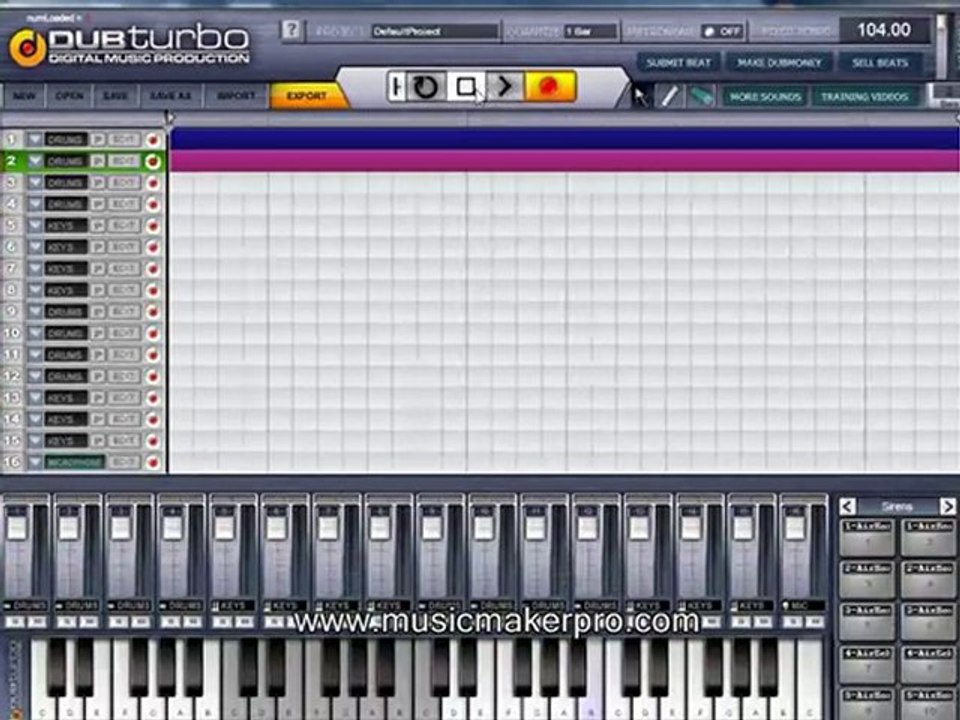This screenshot has width=960, height=720.
Task: Open the quantize 1 Bar dropdown
Action: [x=591, y=31]
